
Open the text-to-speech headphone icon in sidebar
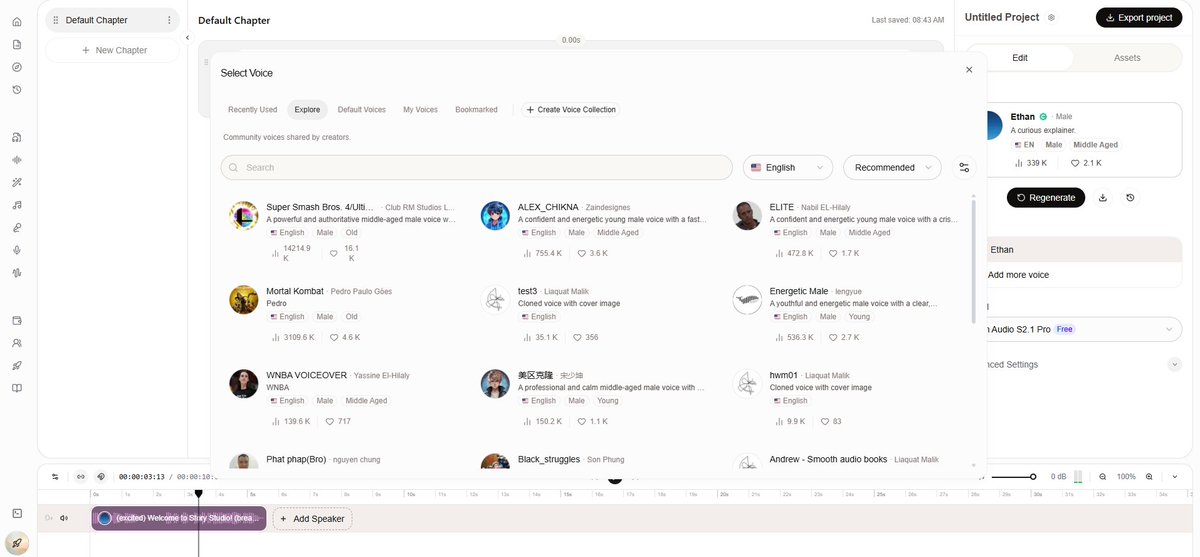[17, 137]
